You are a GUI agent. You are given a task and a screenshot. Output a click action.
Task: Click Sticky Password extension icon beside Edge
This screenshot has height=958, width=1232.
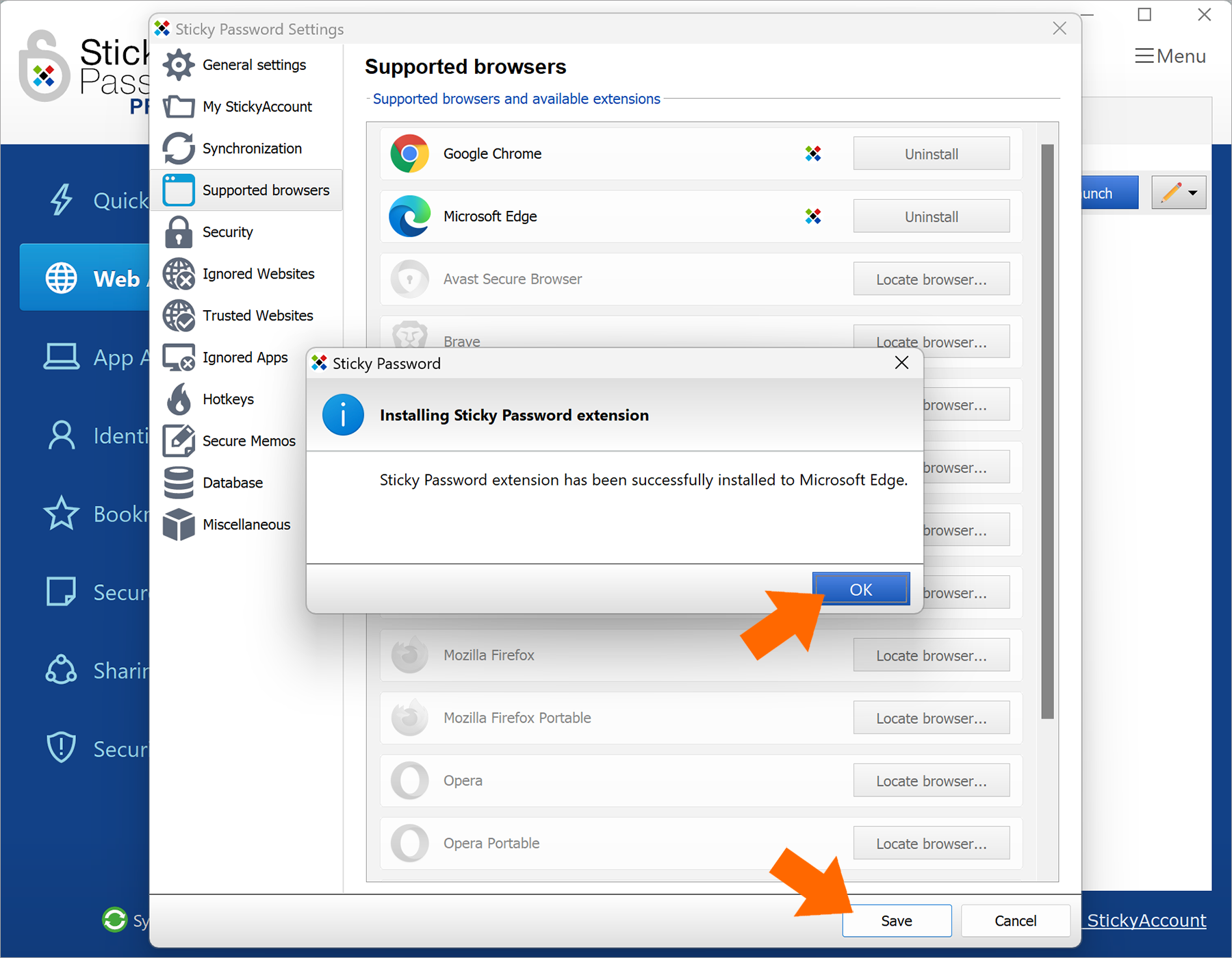coord(813,216)
